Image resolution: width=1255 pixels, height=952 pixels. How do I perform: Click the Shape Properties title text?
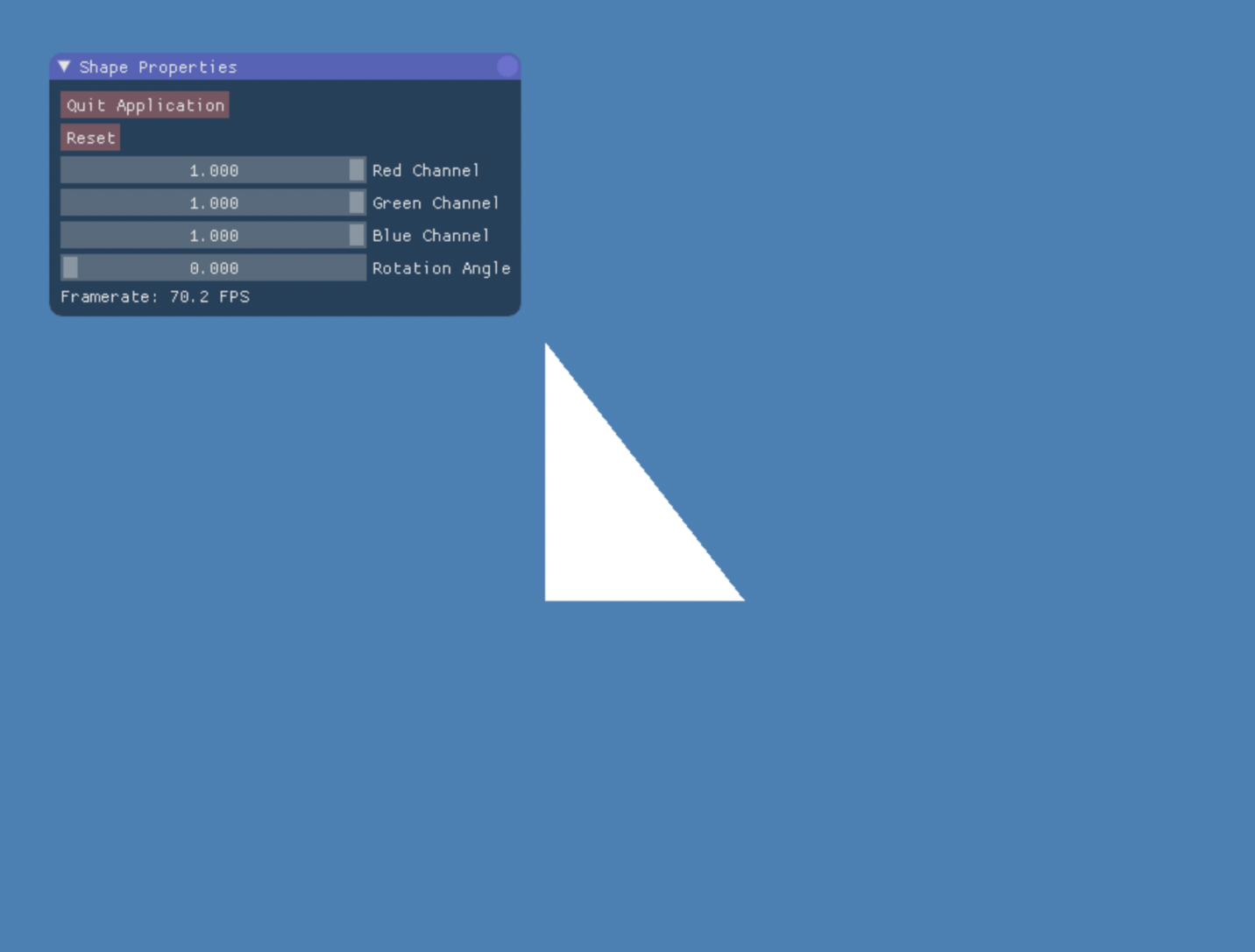point(158,67)
